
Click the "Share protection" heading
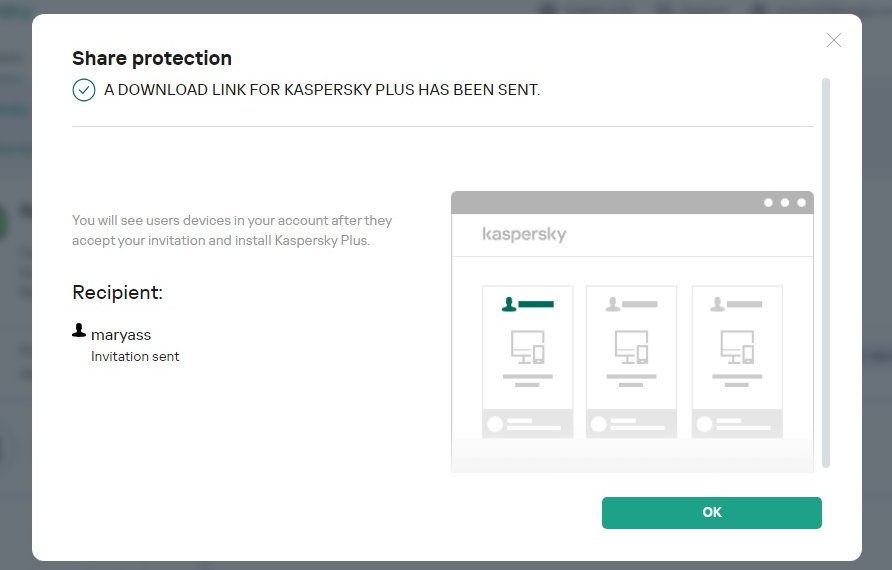coord(152,58)
